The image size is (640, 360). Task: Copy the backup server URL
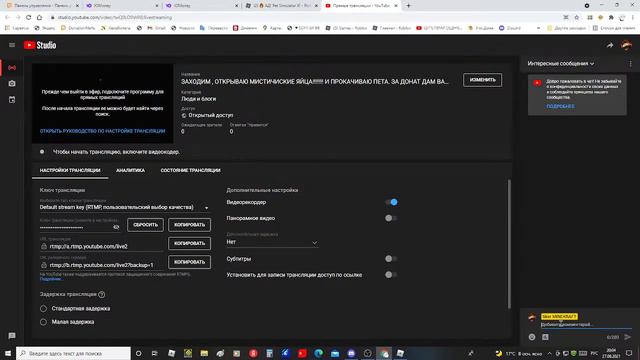point(189,262)
